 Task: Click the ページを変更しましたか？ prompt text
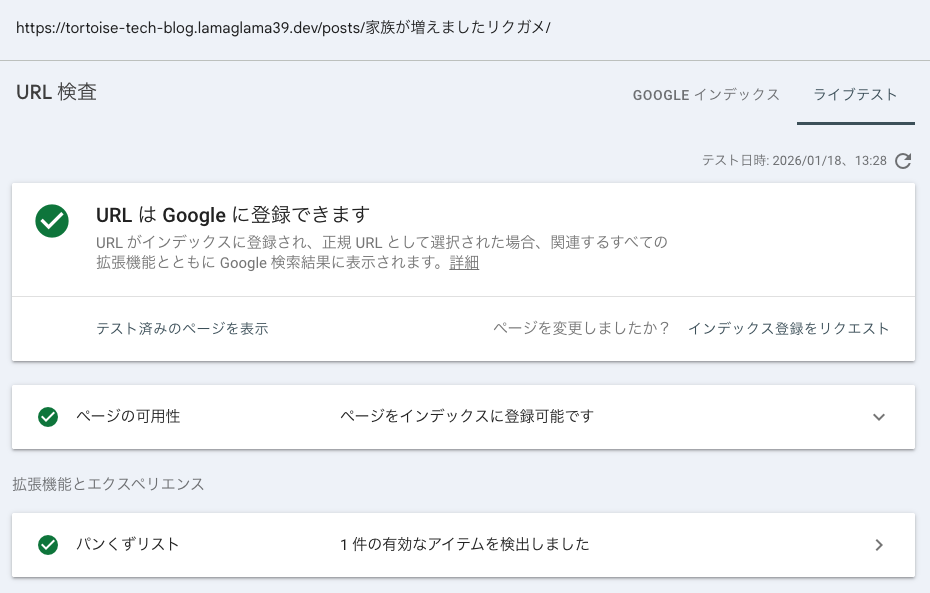[x=581, y=328]
